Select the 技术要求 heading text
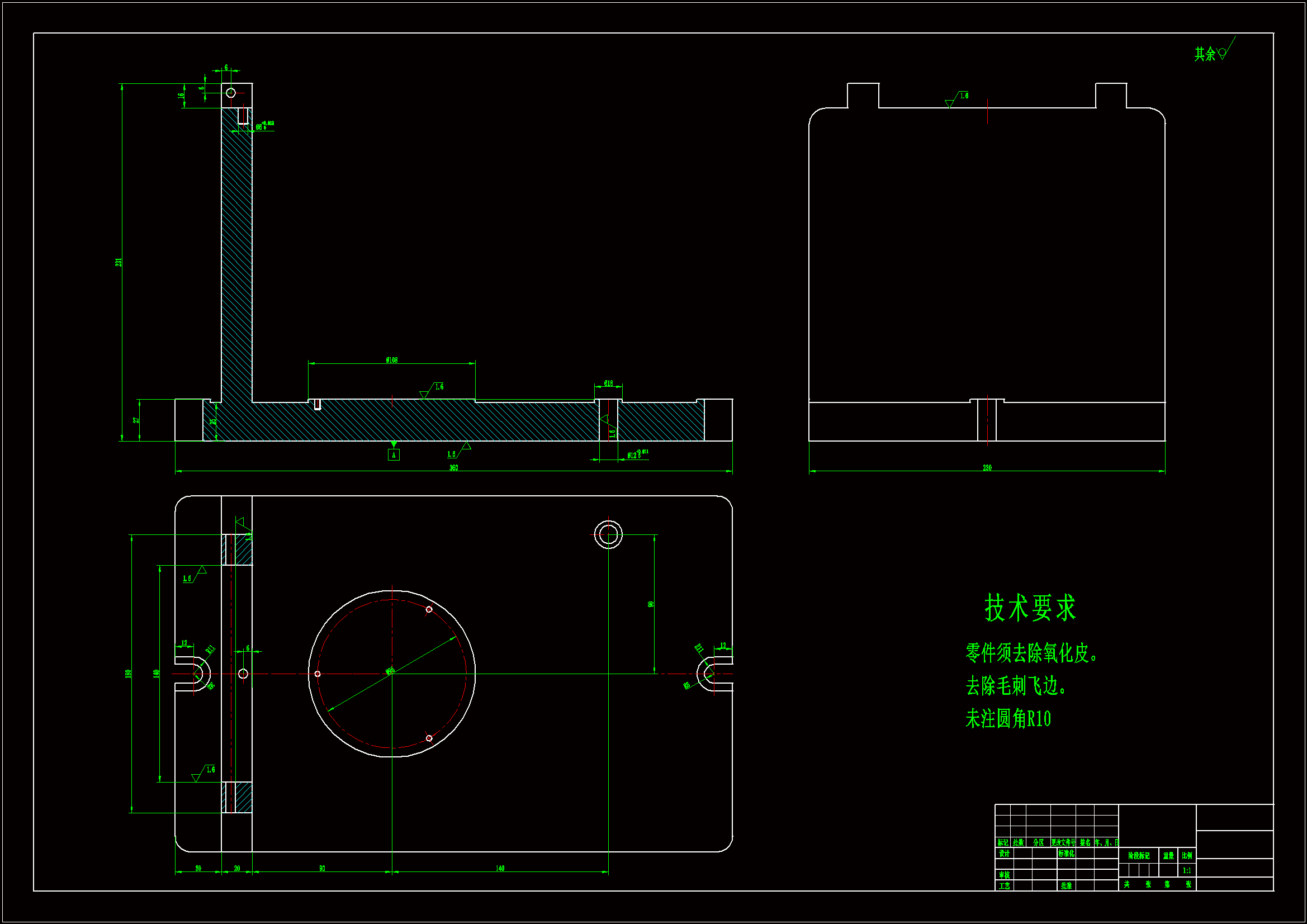 pos(1030,608)
